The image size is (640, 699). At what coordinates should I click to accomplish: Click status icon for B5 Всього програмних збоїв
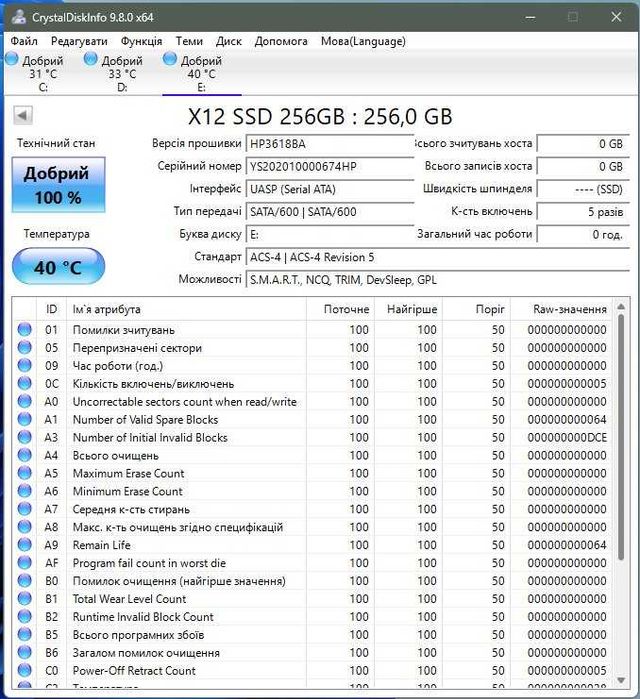(25, 634)
